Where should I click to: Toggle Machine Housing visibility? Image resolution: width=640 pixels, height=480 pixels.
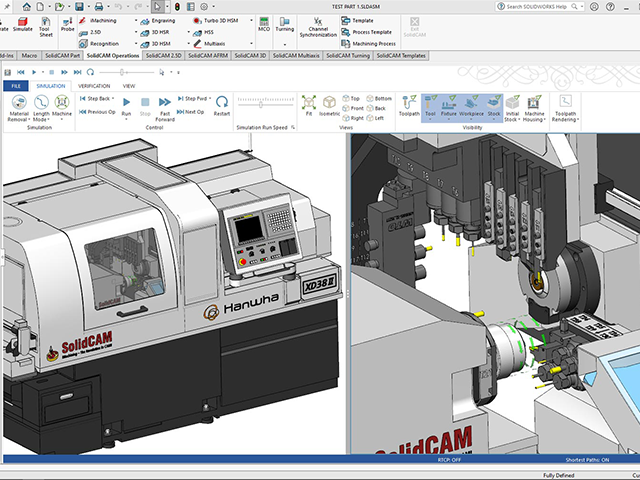534,108
